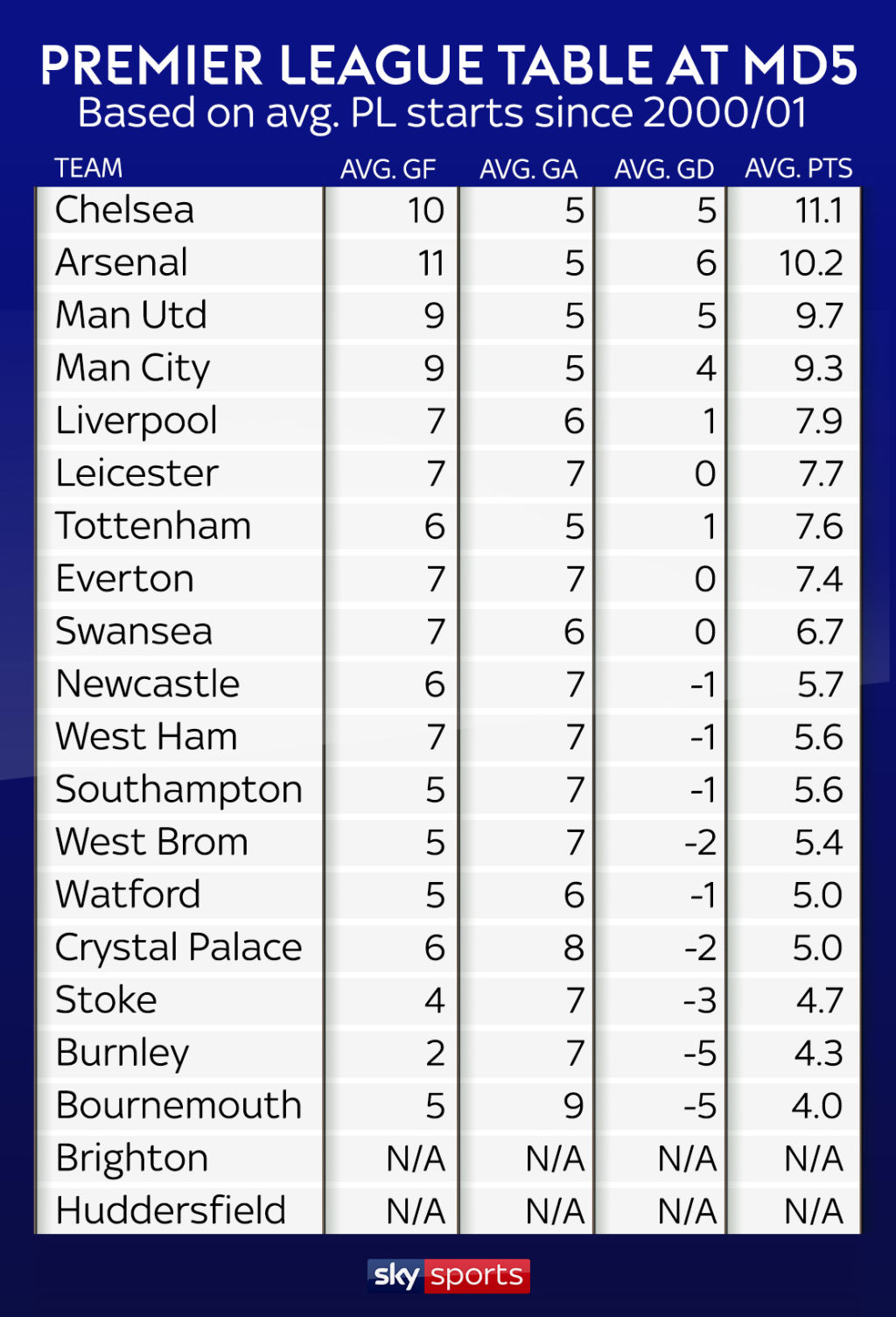Select the Tottenham row name
The height and width of the screenshot is (1317, 896).
(x=153, y=526)
